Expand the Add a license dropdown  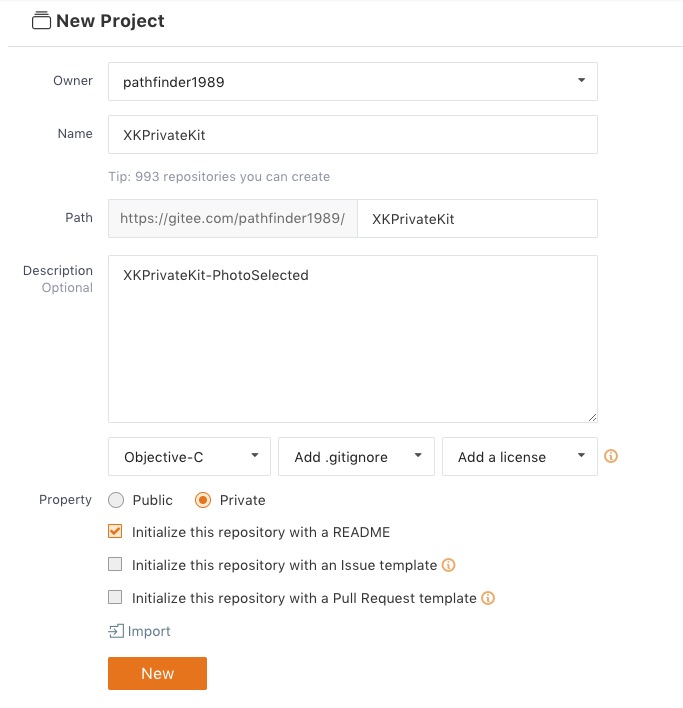tap(520, 456)
